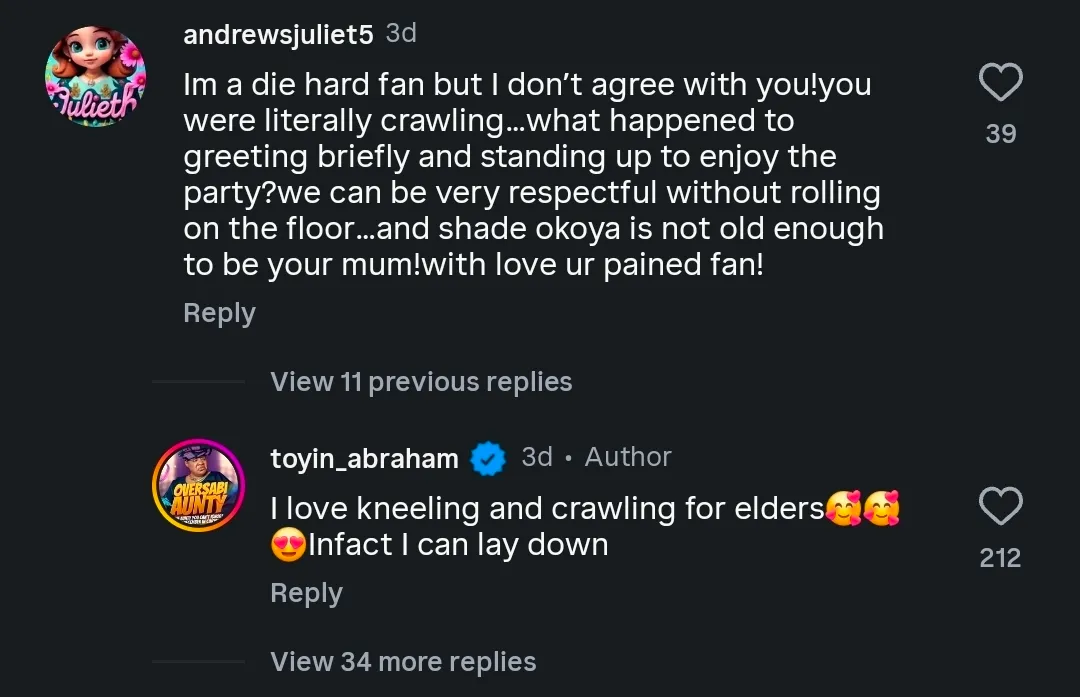This screenshot has width=1080, height=697.
Task: Open the andrewsjuliet5 username link
Action: click(278, 34)
